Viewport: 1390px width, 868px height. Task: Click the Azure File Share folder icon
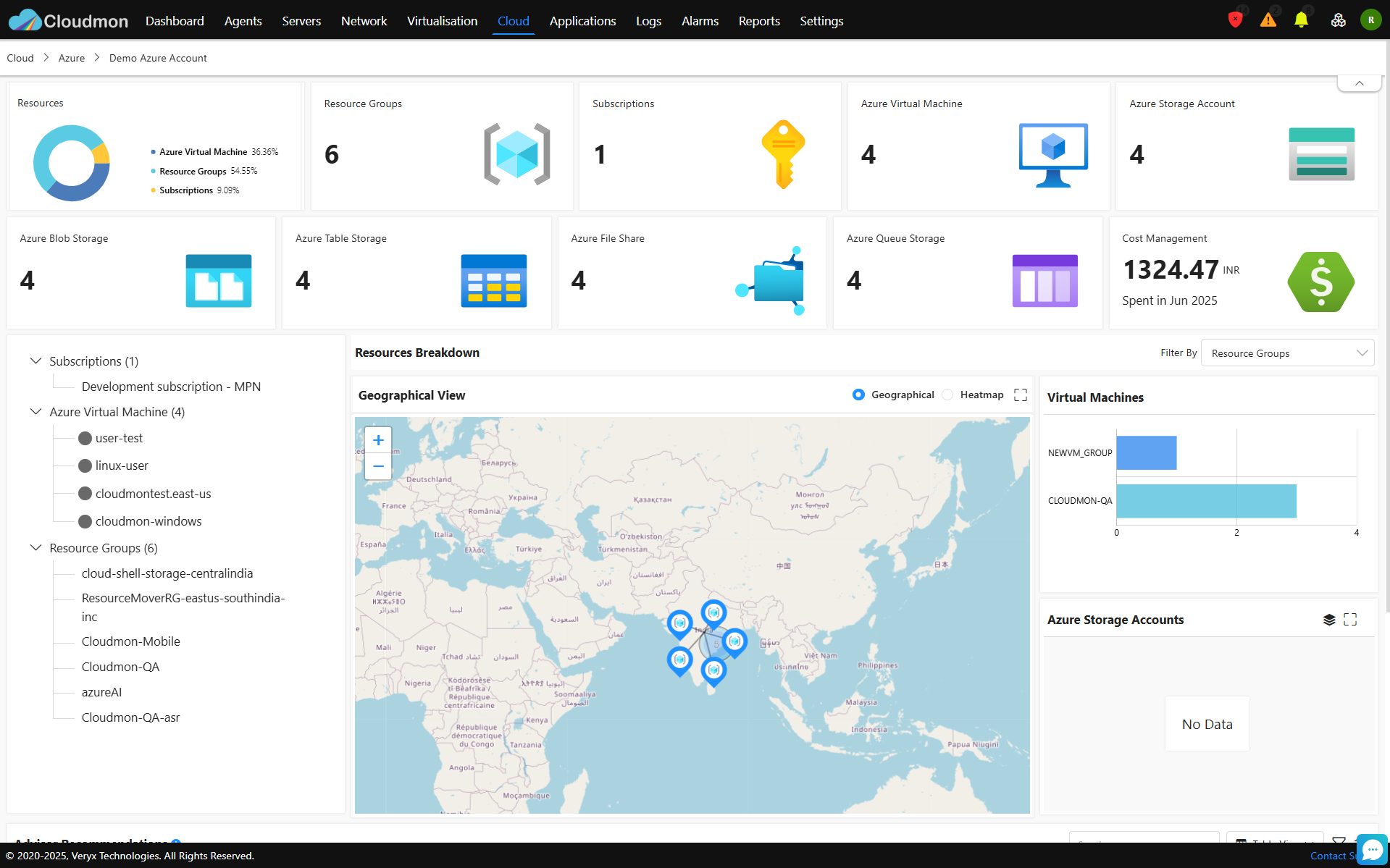coord(771,281)
